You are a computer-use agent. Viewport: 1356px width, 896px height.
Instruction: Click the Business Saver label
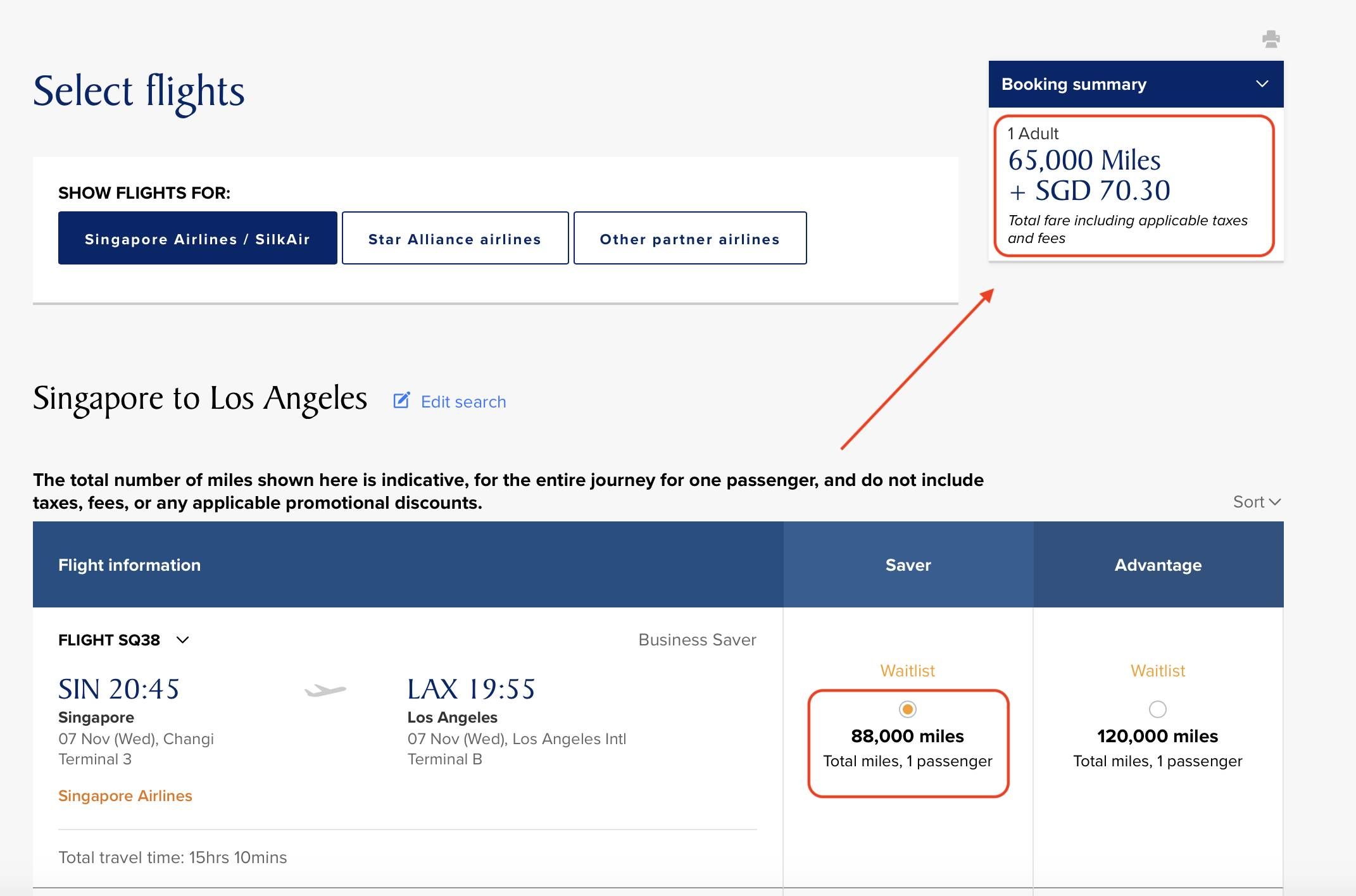(697, 640)
